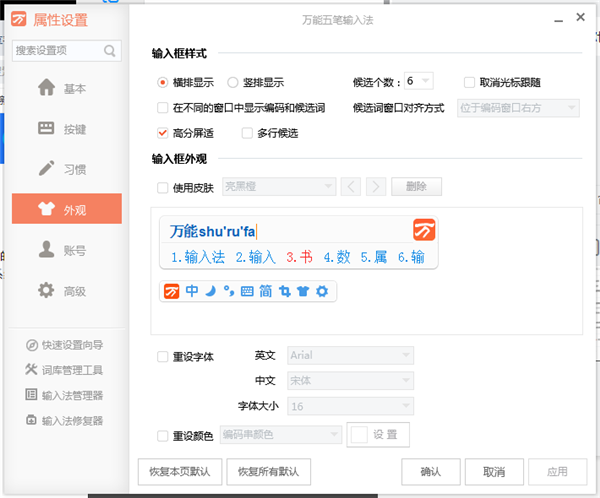Select the 竖排显示 radio button
Screen dimensions: 600x498
pos(233,82)
